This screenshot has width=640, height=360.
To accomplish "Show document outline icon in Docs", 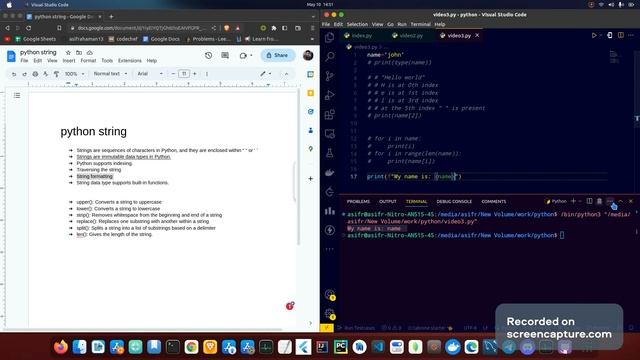I will [17, 96].
